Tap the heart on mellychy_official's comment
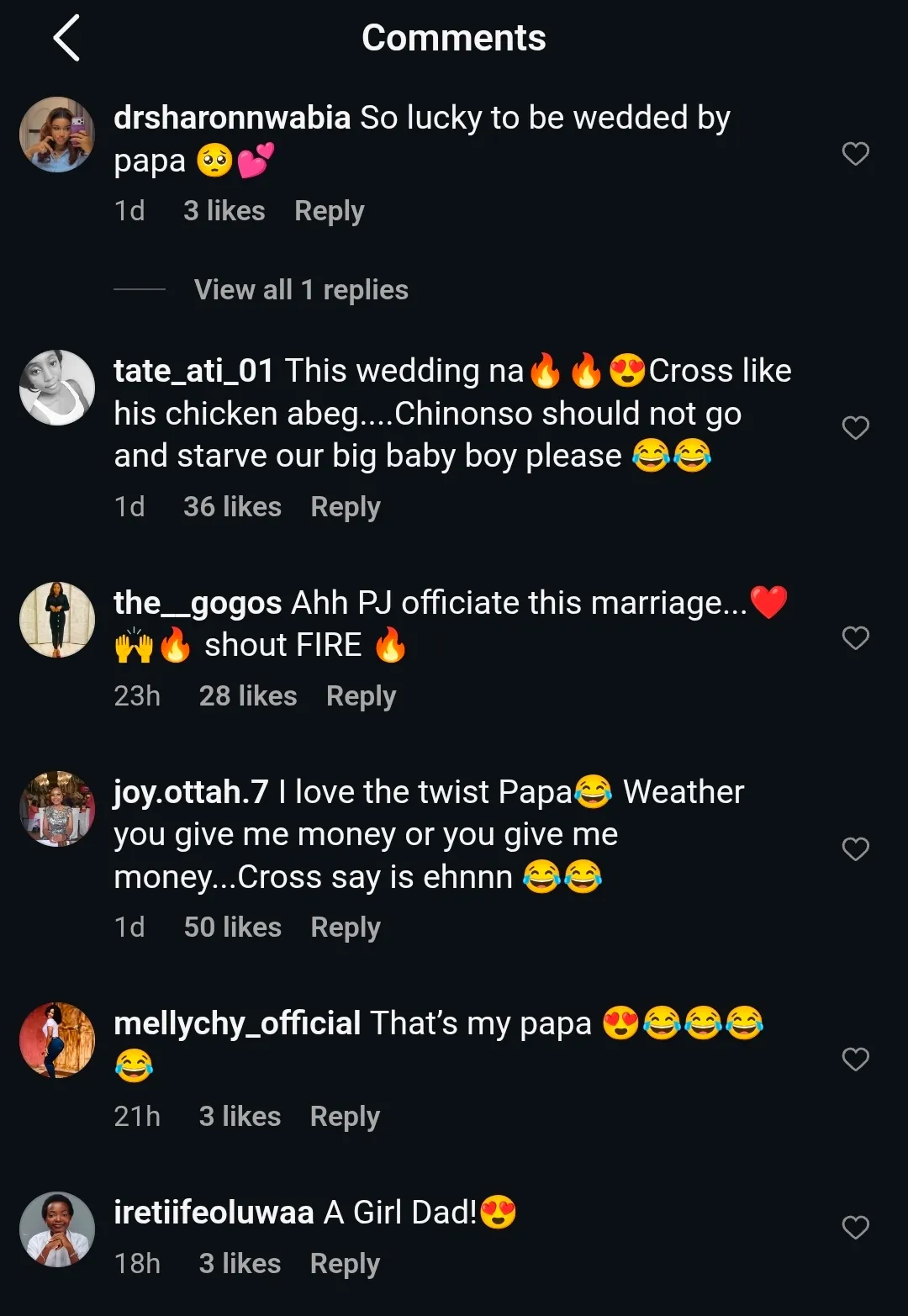The width and height of the screenshot is (908, 1316). pyautogui.click(x=855, y=1060)
